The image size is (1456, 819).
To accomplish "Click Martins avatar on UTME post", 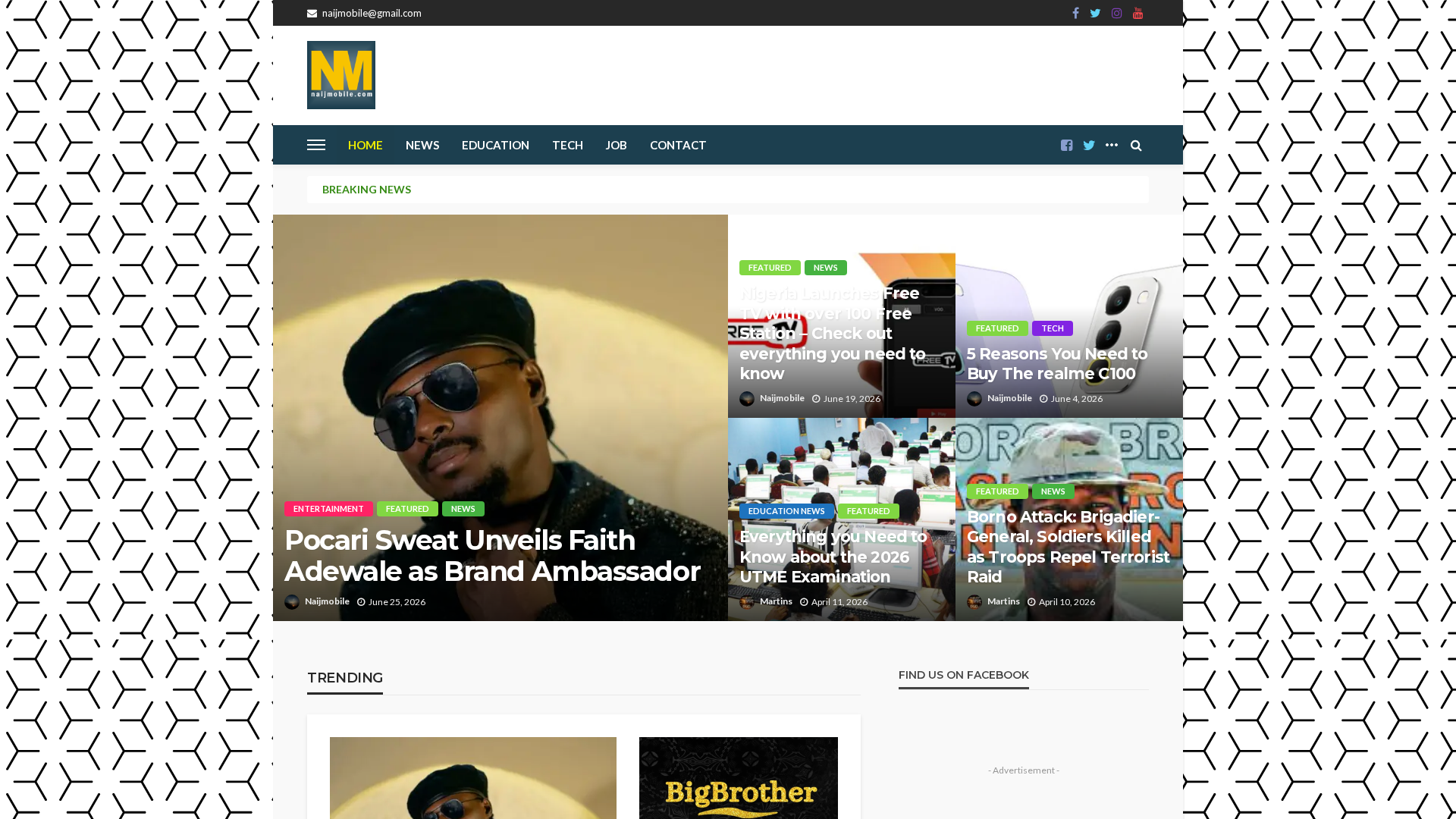I will [747, 602].
